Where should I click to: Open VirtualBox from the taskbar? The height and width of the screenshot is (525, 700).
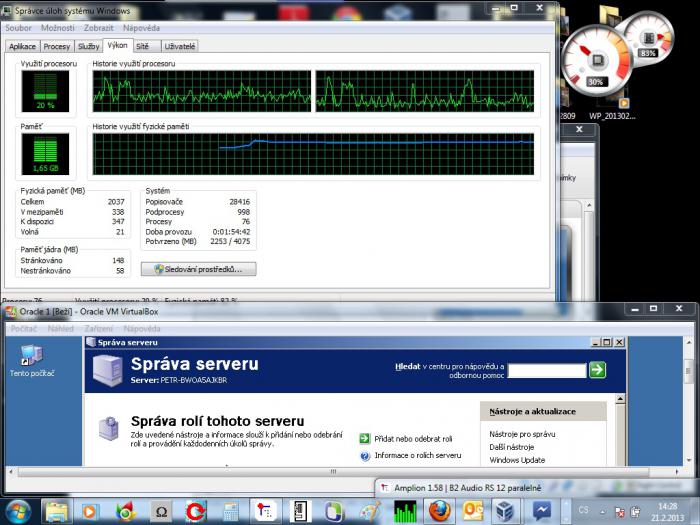pos(507,510)
